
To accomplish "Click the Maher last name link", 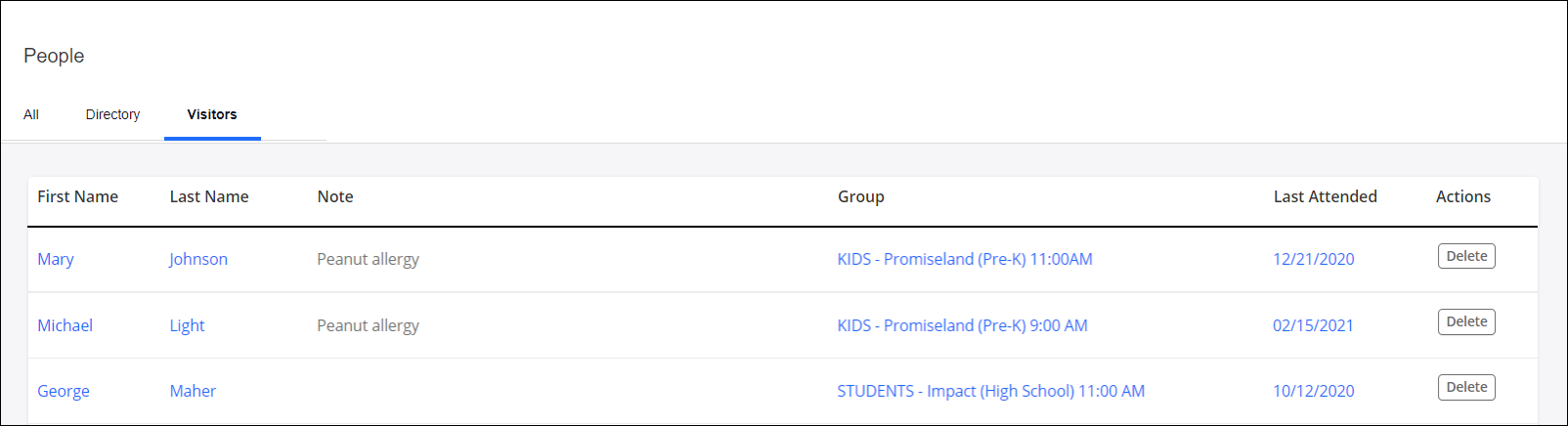I will click(x=193, y=391).
